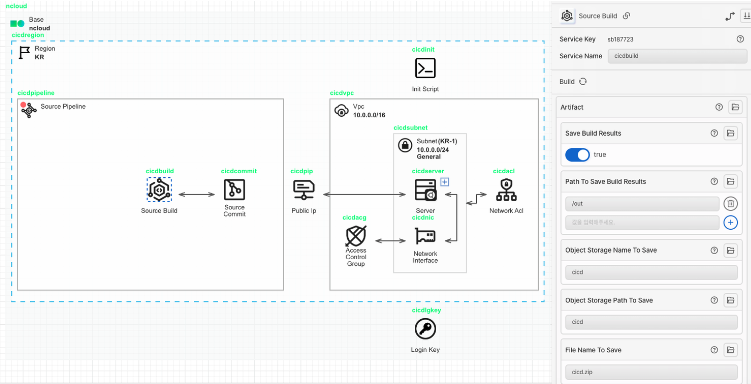
Task: Click the Object Storage Name field containing cicd
Action: [x=651, y=272]
